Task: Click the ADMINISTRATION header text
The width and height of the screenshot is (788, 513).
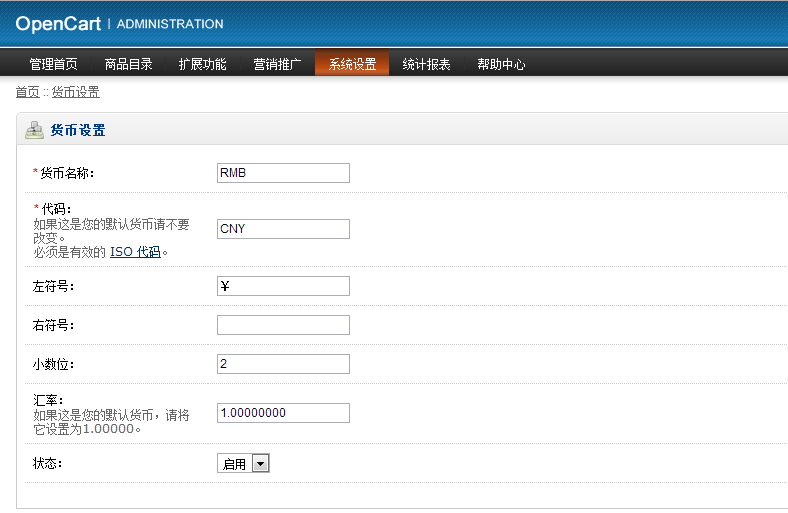Action: pyautogui.click(x=170, y=24)
